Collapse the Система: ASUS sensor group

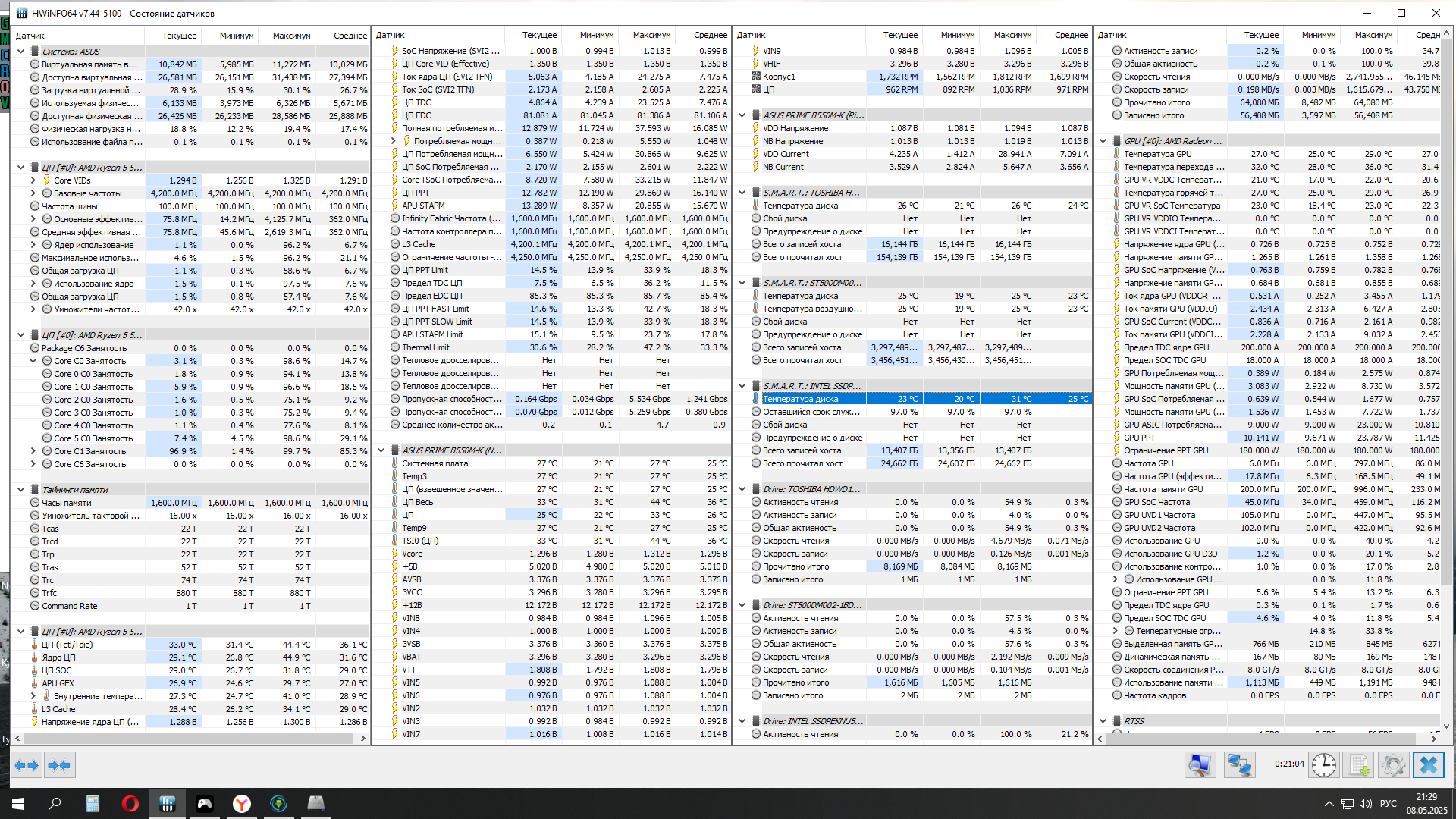click(x=21, y=52)
